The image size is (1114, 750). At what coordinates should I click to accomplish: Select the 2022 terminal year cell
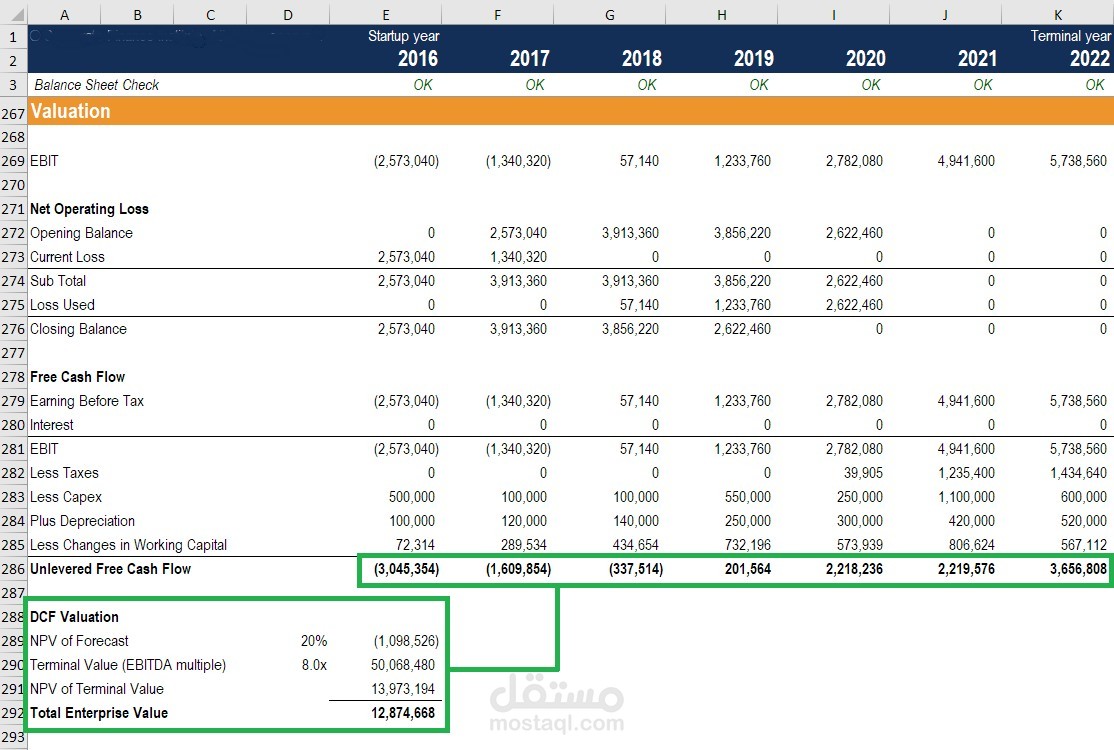(x=1090, y=58)
